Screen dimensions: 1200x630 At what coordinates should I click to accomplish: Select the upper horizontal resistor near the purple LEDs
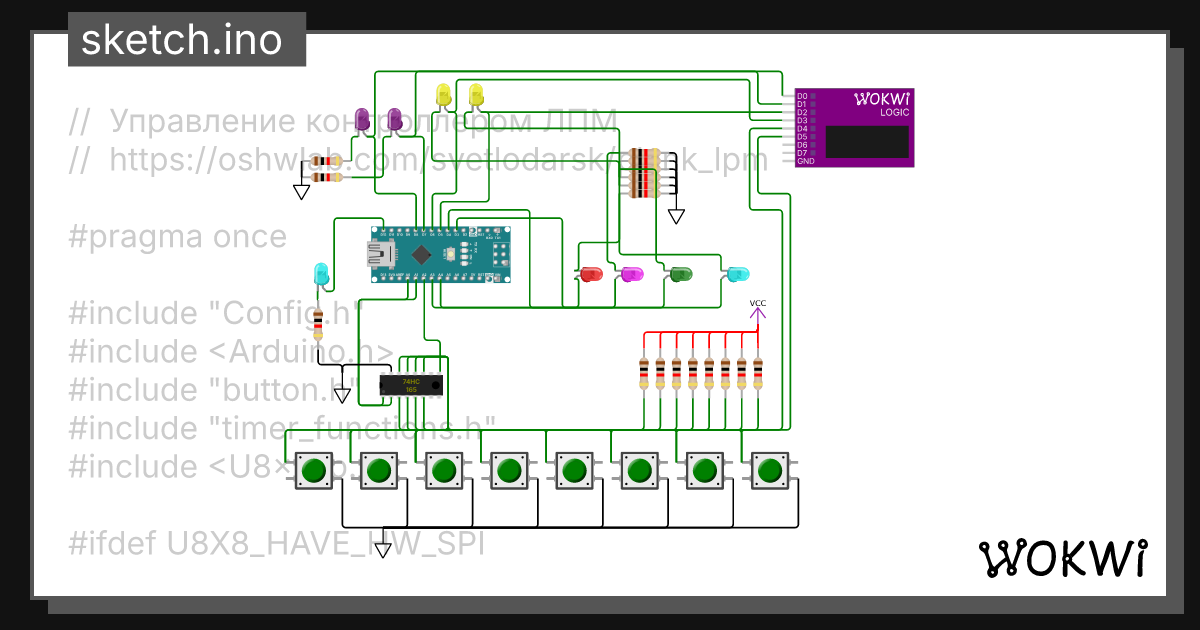pos(327,161)
